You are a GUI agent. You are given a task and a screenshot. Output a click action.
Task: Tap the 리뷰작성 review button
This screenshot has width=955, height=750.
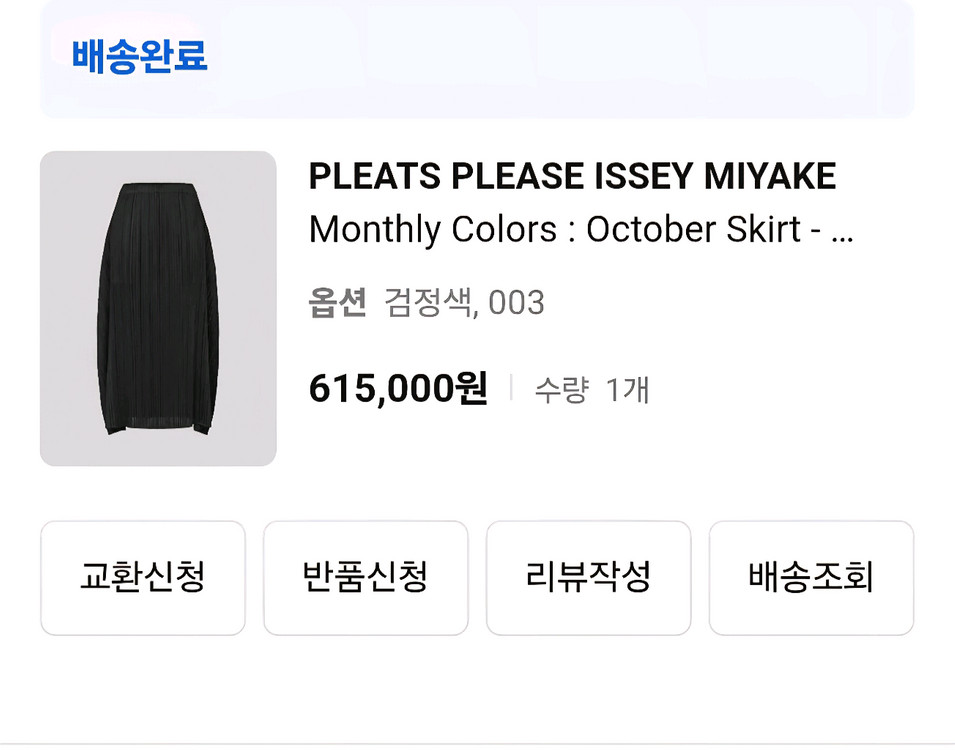[588, 579]
